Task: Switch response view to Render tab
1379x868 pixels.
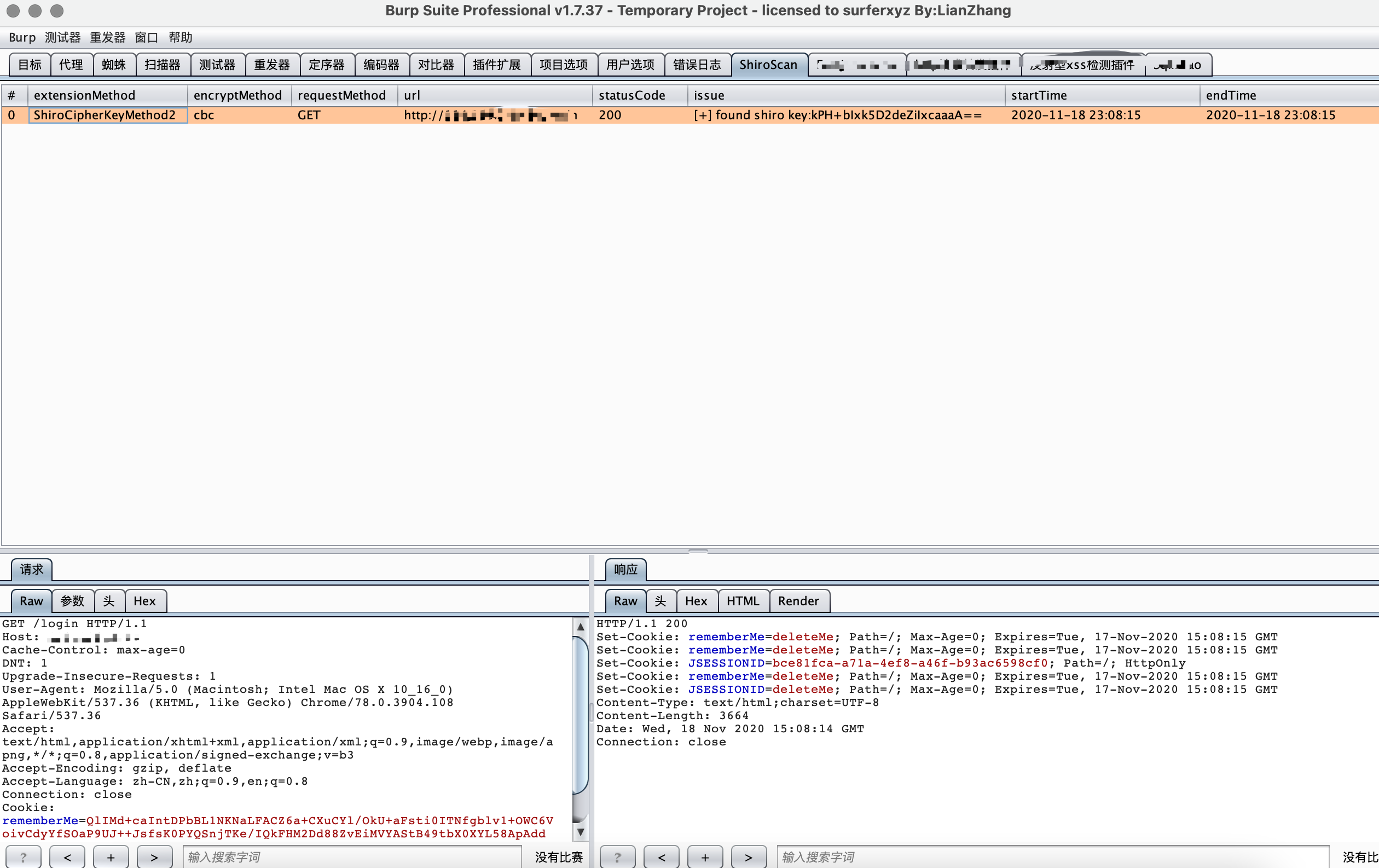Action: pyautogui.click(x=798, y=600)
